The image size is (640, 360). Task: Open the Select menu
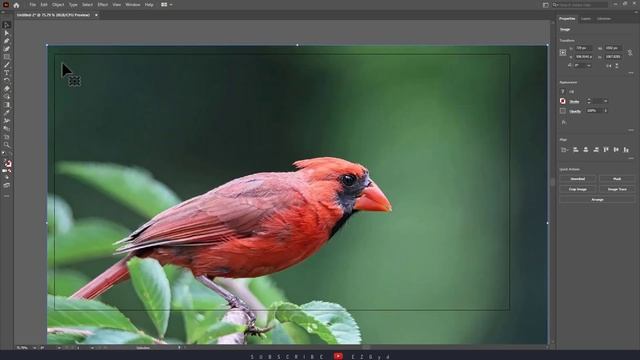[x=87, y=5]
